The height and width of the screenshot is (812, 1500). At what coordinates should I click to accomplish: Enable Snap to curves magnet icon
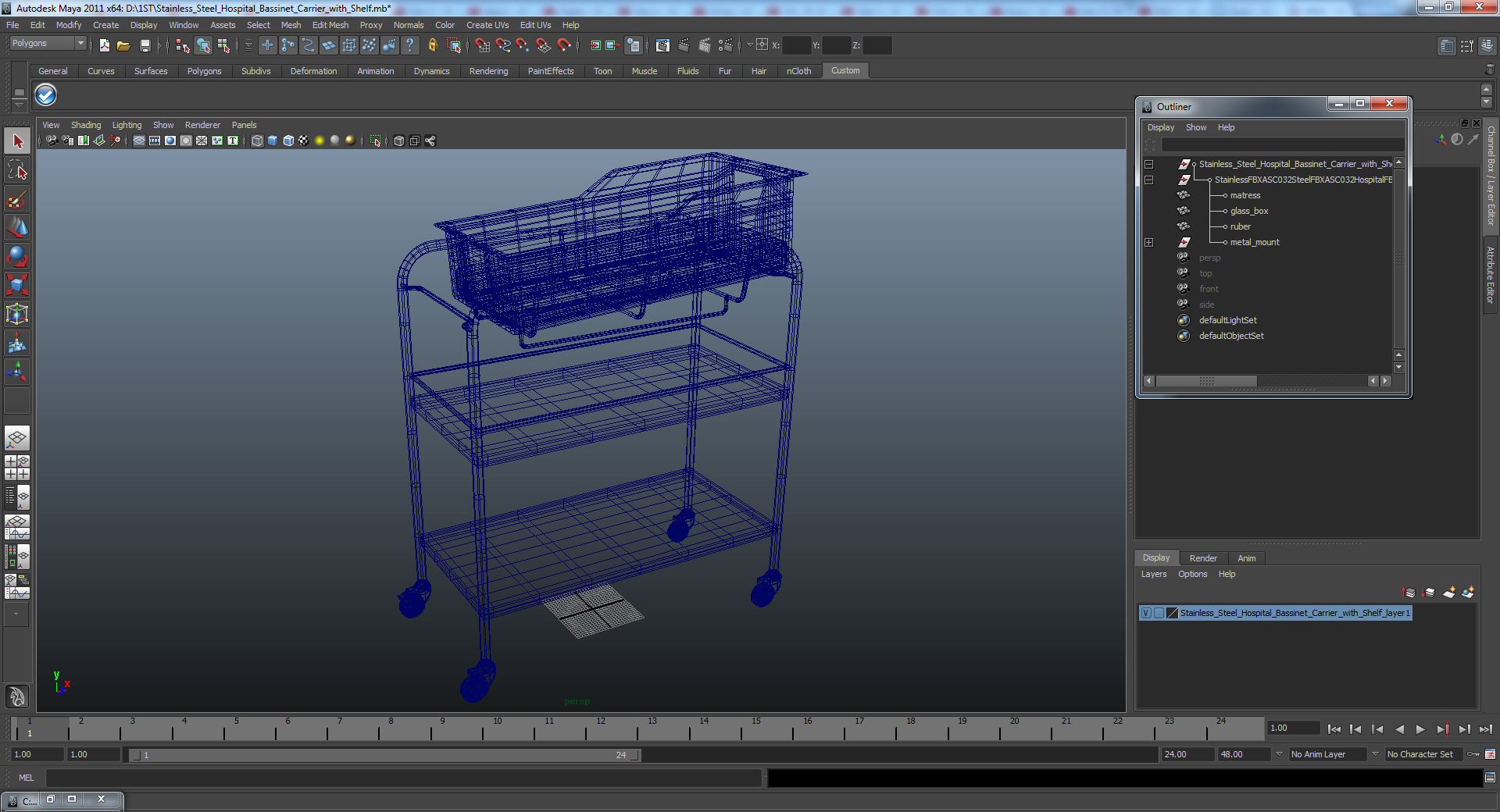[503, 45]
